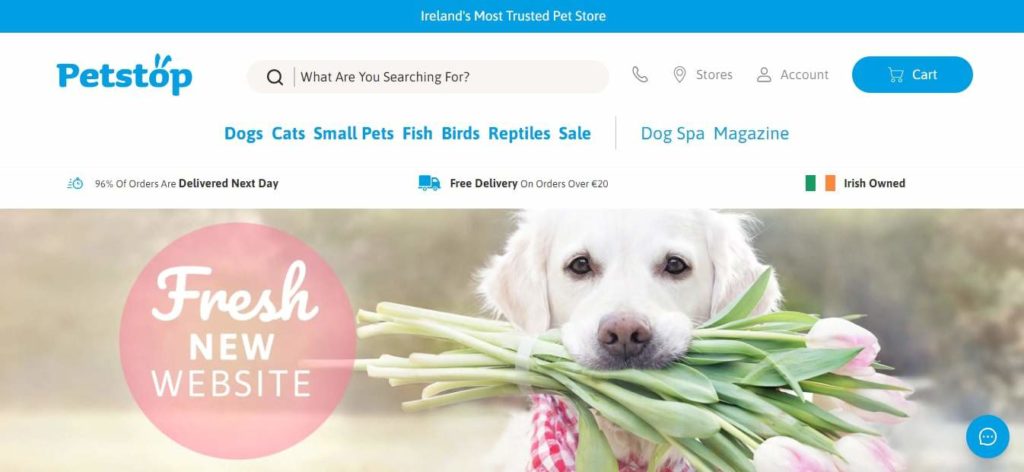Click the Petstop logo
The width and height of the screenshot is (1024, 472).
coord(124,74)
